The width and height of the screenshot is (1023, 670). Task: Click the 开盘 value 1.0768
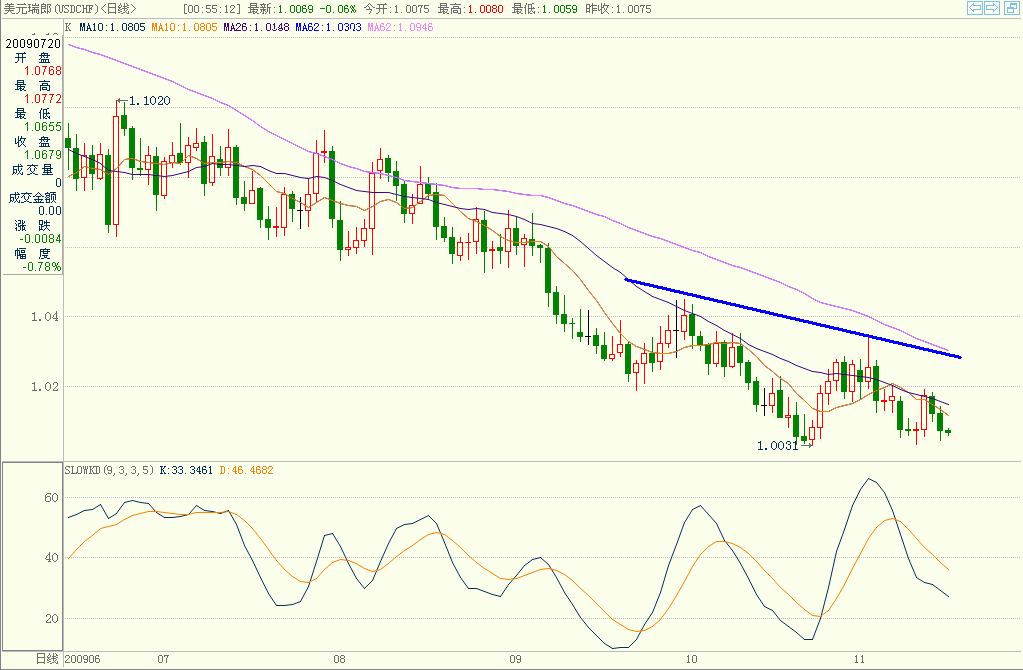pos(43,71)
